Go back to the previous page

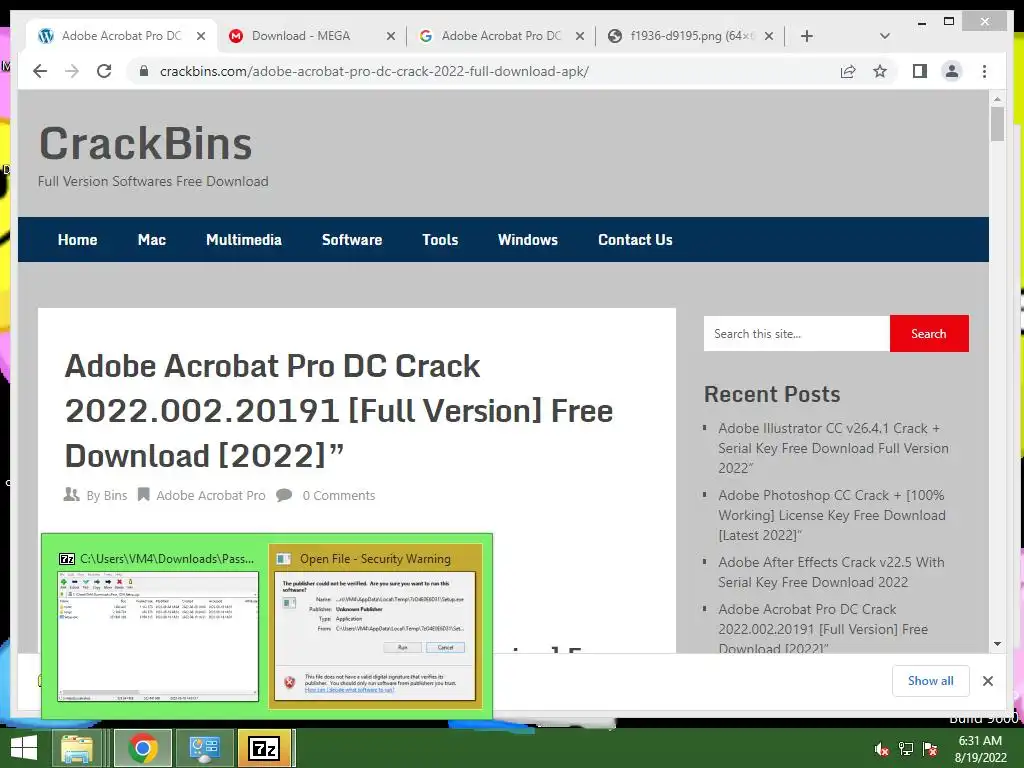[x=40, y=71]
